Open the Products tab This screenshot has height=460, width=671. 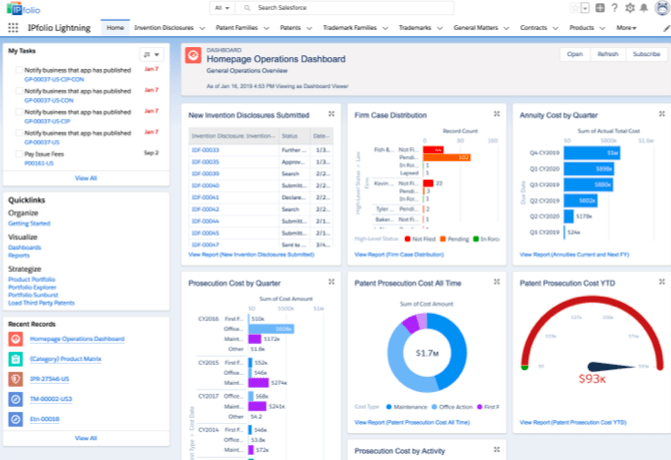click(582, 28)
